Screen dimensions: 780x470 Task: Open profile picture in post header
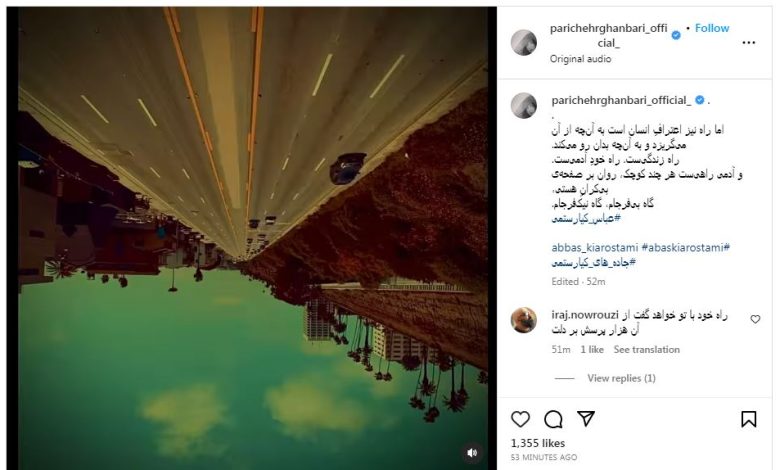coord(524,42)
